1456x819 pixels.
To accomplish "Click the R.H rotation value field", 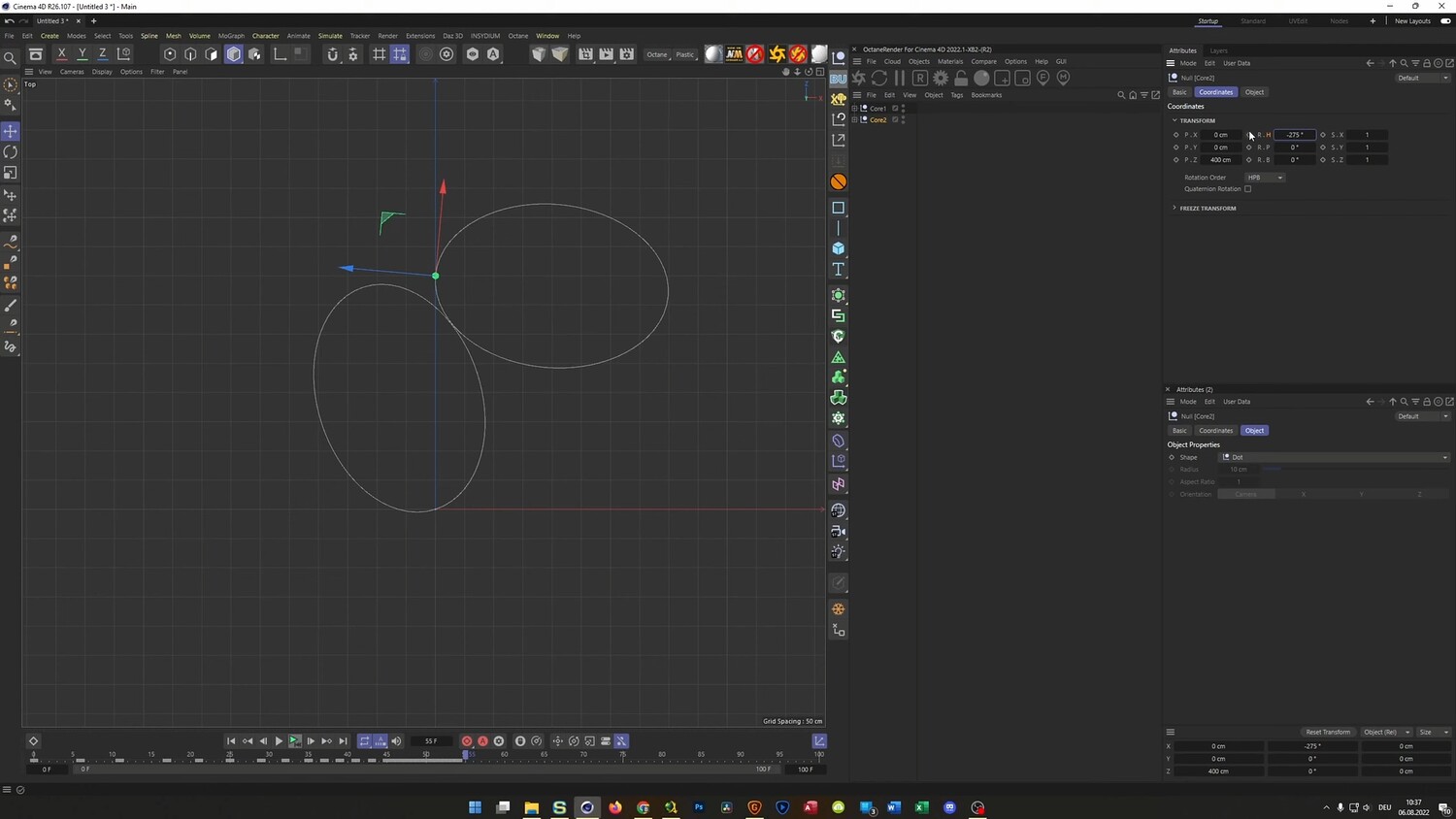I will tap(1295, 135).
